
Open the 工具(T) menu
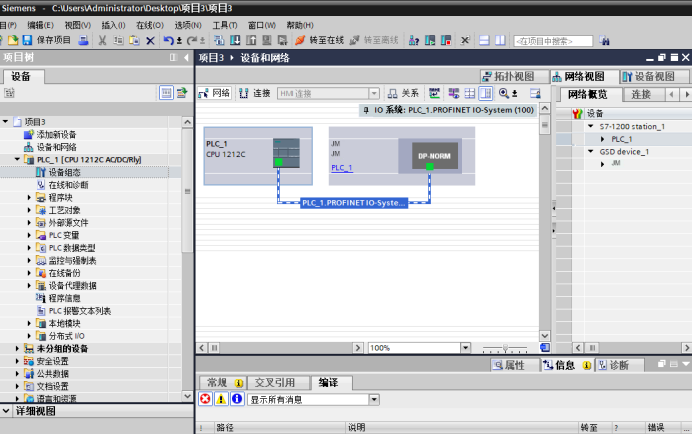(x=225, y=25)
